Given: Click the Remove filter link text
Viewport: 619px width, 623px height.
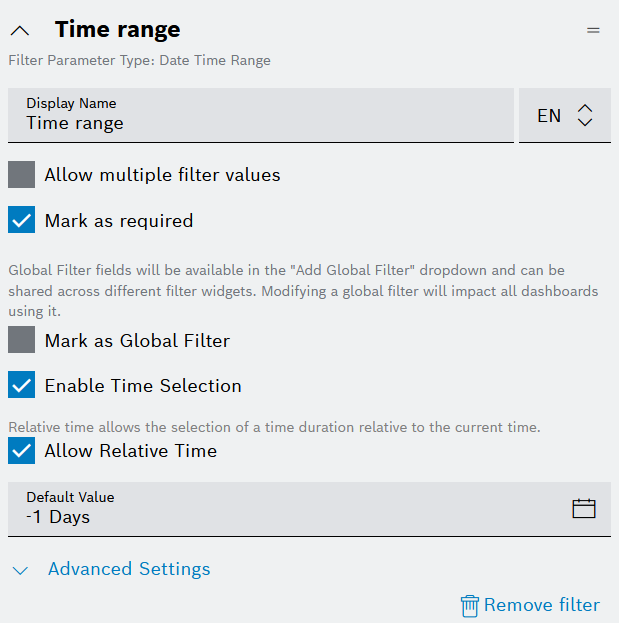Looking at the screenshot, I should point(542,605).
